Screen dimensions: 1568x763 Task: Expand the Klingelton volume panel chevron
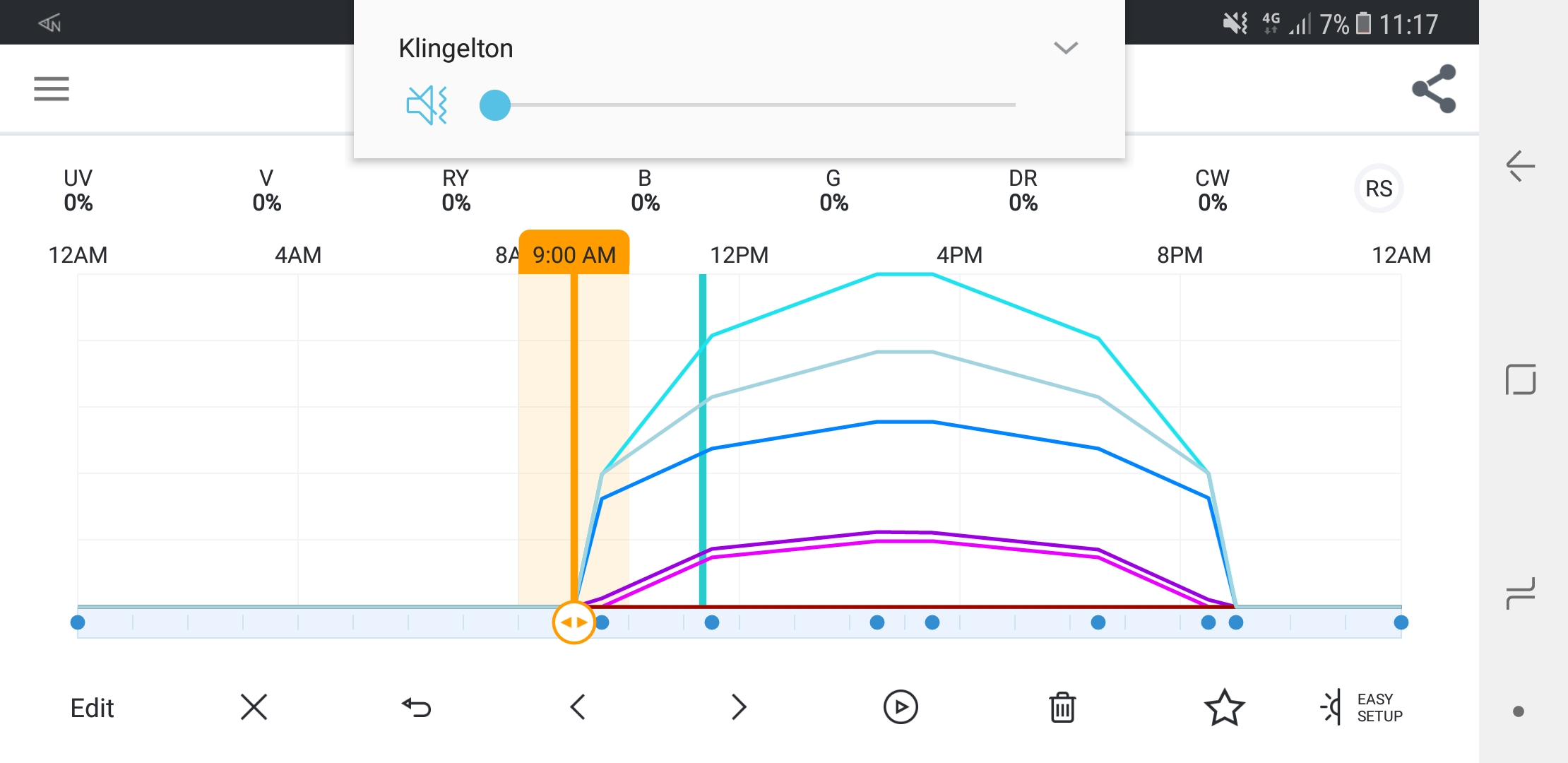1066,48
